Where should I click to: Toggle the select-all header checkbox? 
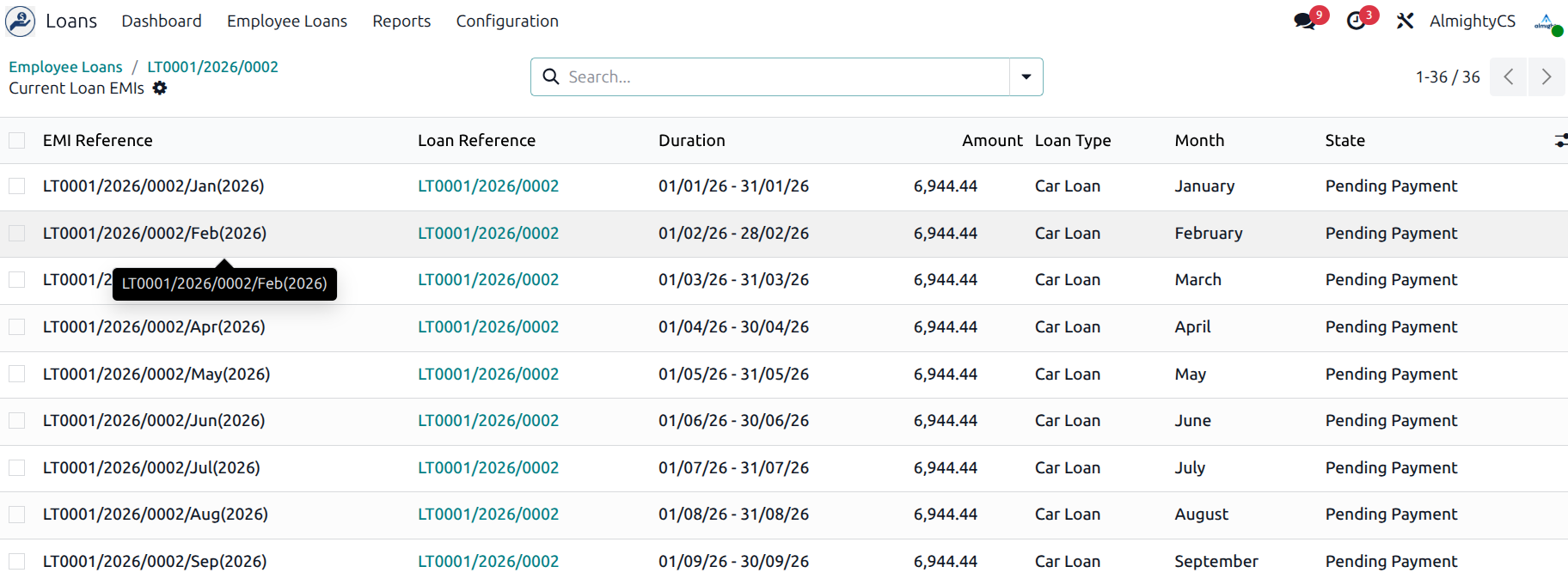tap(17, 141)
